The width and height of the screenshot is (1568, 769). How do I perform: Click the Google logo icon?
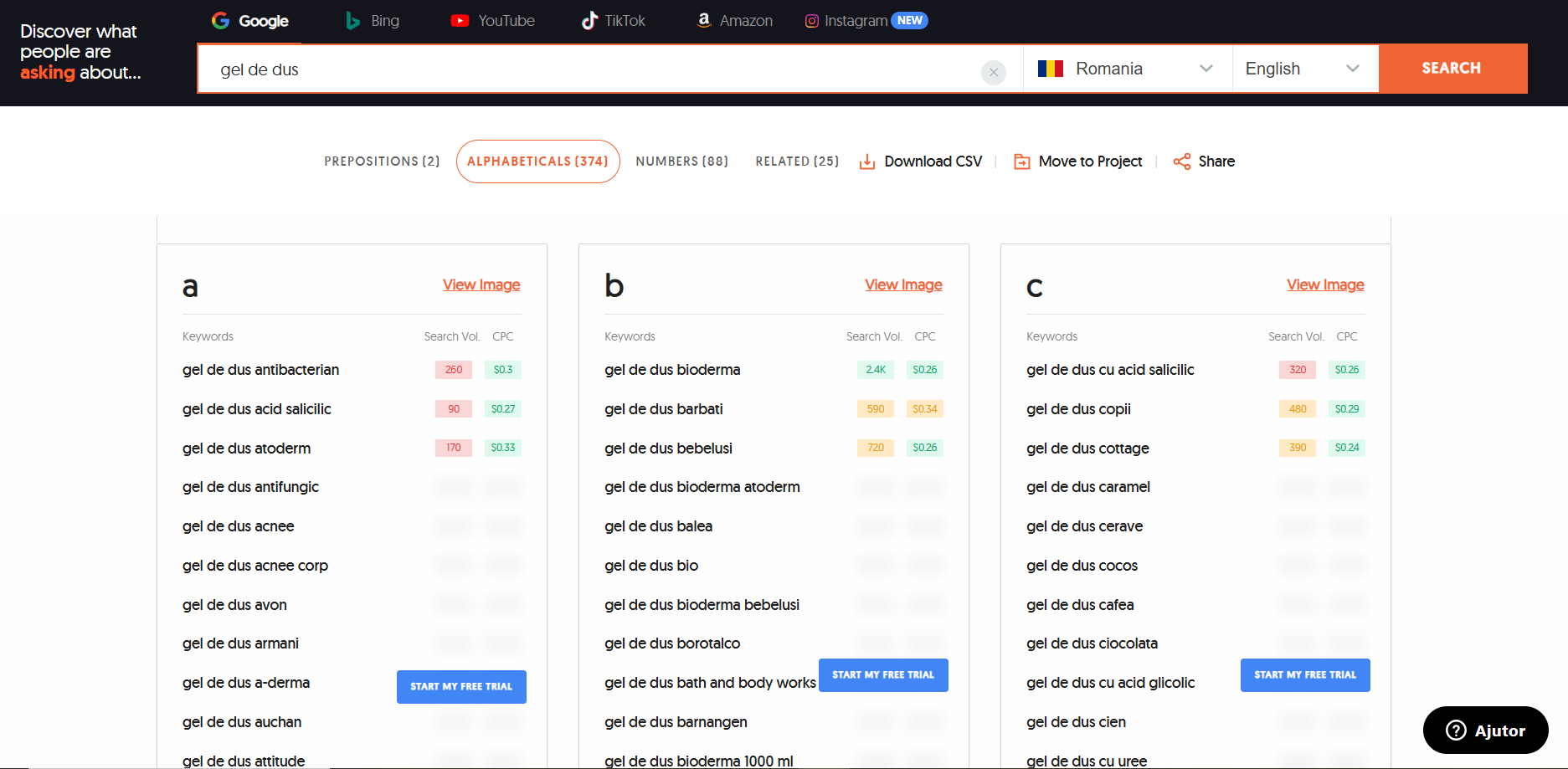coord(220,21)
